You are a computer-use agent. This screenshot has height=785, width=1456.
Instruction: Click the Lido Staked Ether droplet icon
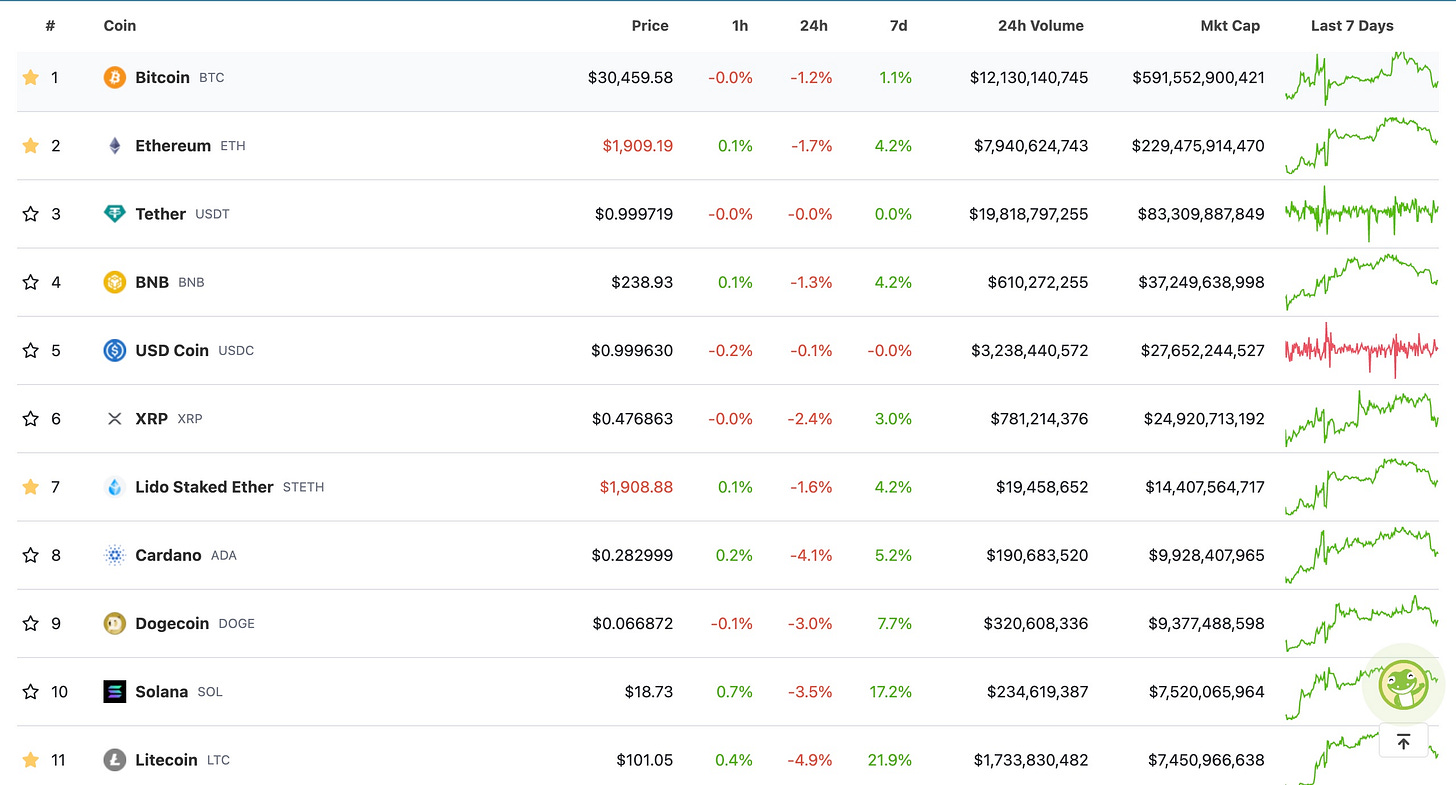click(115, 487)
